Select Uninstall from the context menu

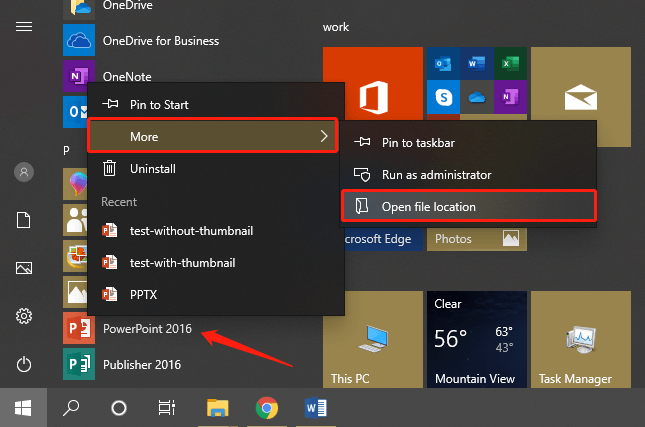tap(216, 169)
